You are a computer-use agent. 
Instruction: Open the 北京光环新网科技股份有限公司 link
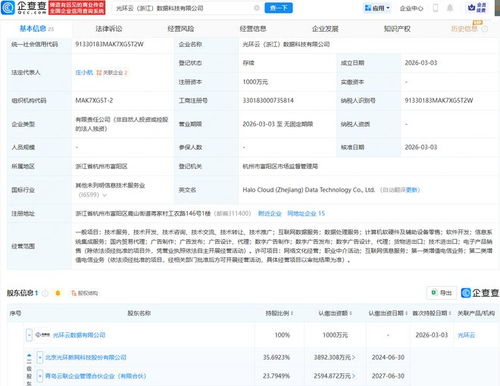[x=86, y=357]
